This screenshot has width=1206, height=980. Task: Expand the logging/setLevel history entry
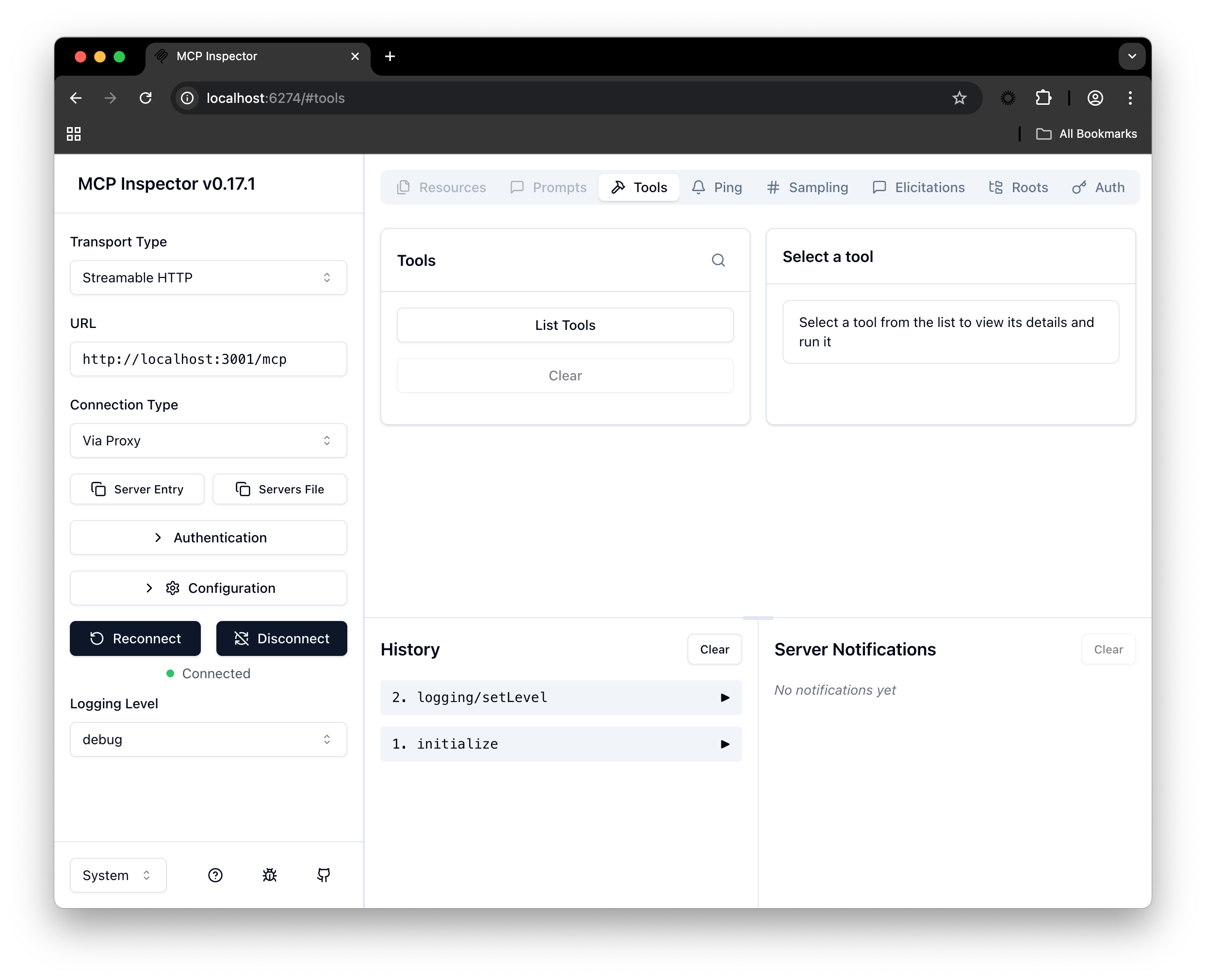(x=561, y=697)
